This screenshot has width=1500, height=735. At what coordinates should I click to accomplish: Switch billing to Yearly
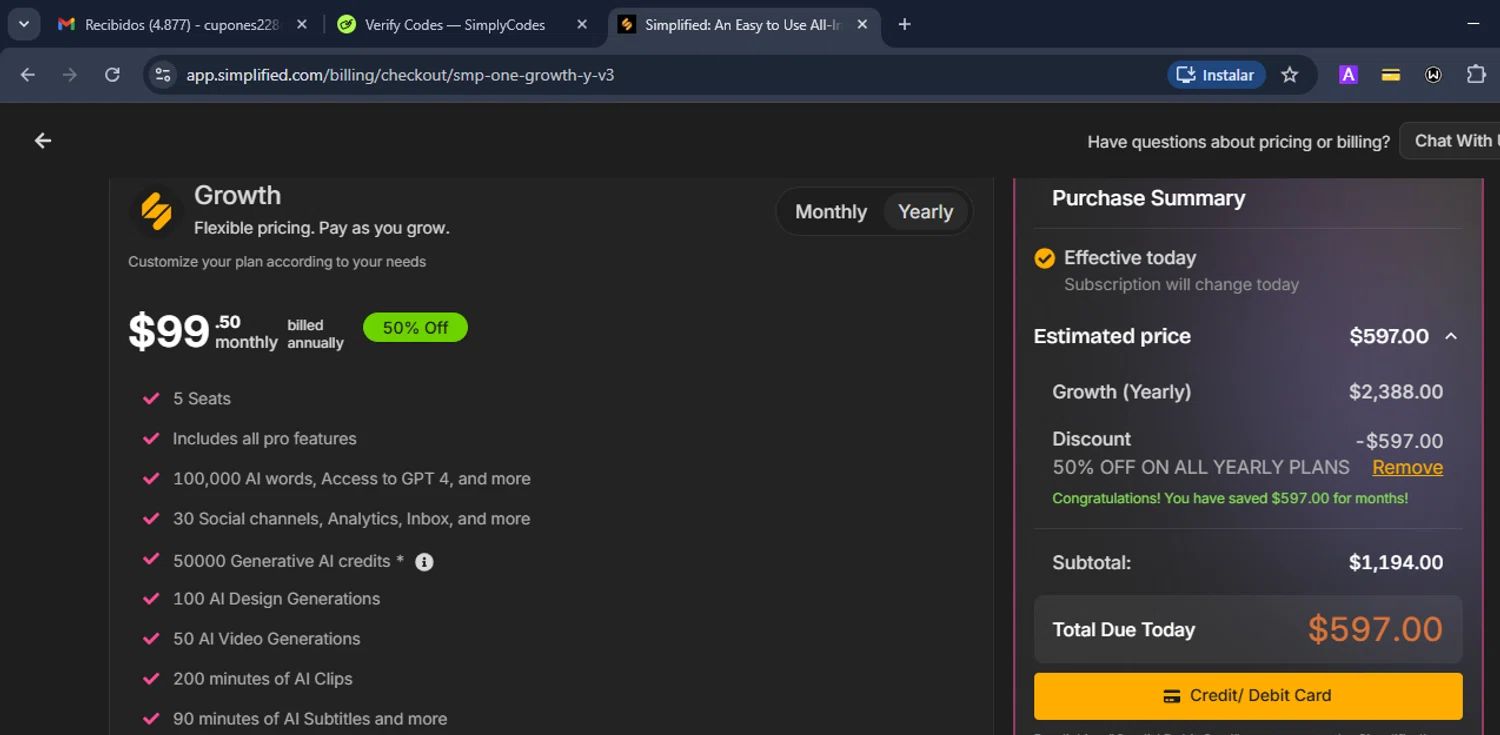pos(925,212)
